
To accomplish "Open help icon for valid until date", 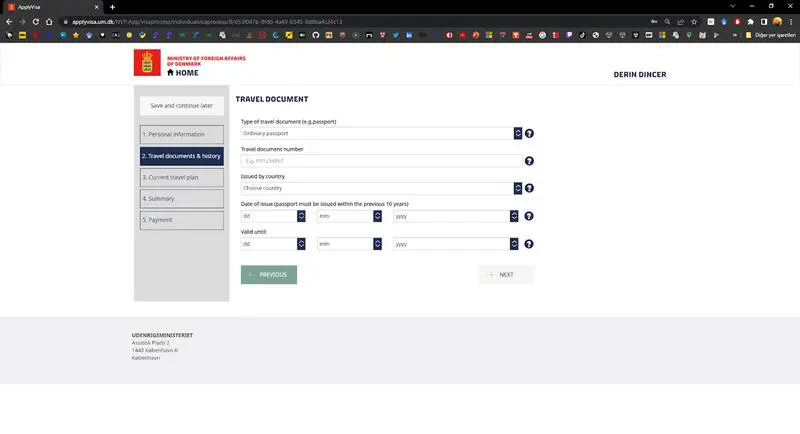I will (529, 244).
